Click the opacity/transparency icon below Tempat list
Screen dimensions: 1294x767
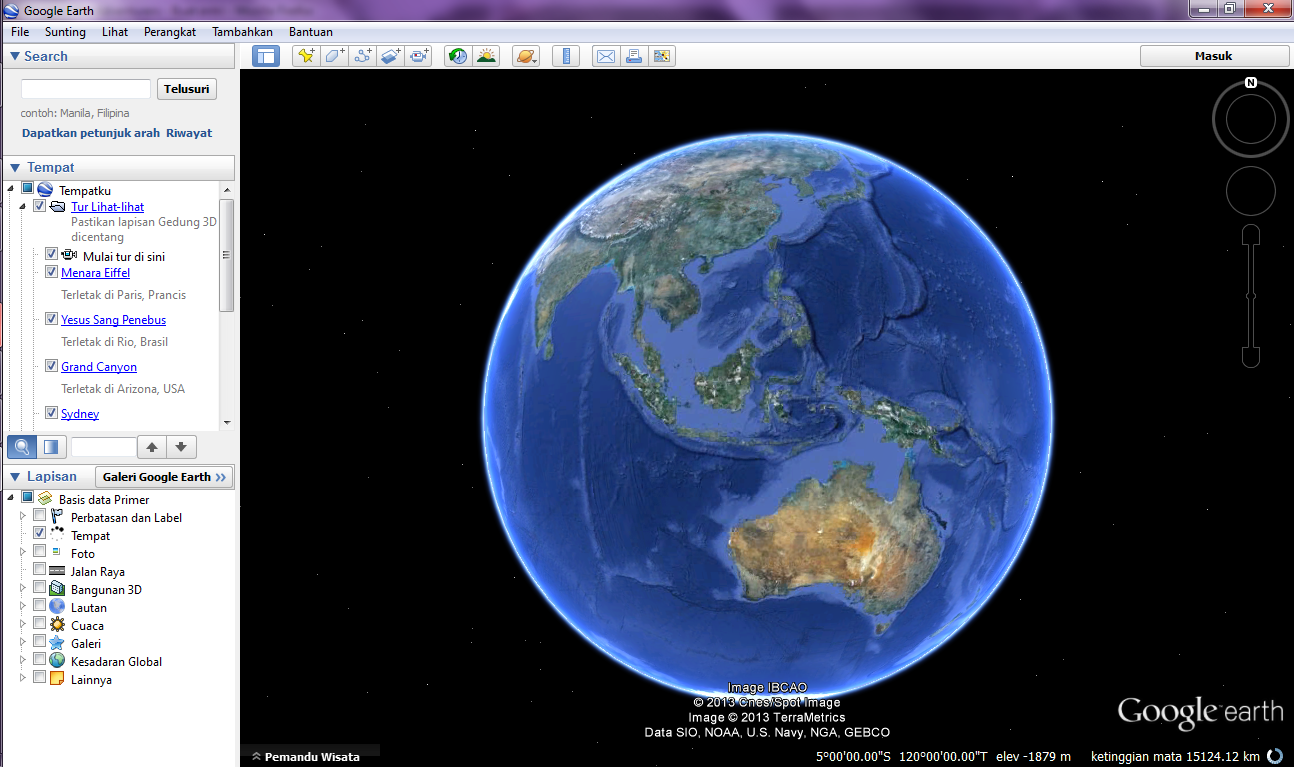click(50, 447)
